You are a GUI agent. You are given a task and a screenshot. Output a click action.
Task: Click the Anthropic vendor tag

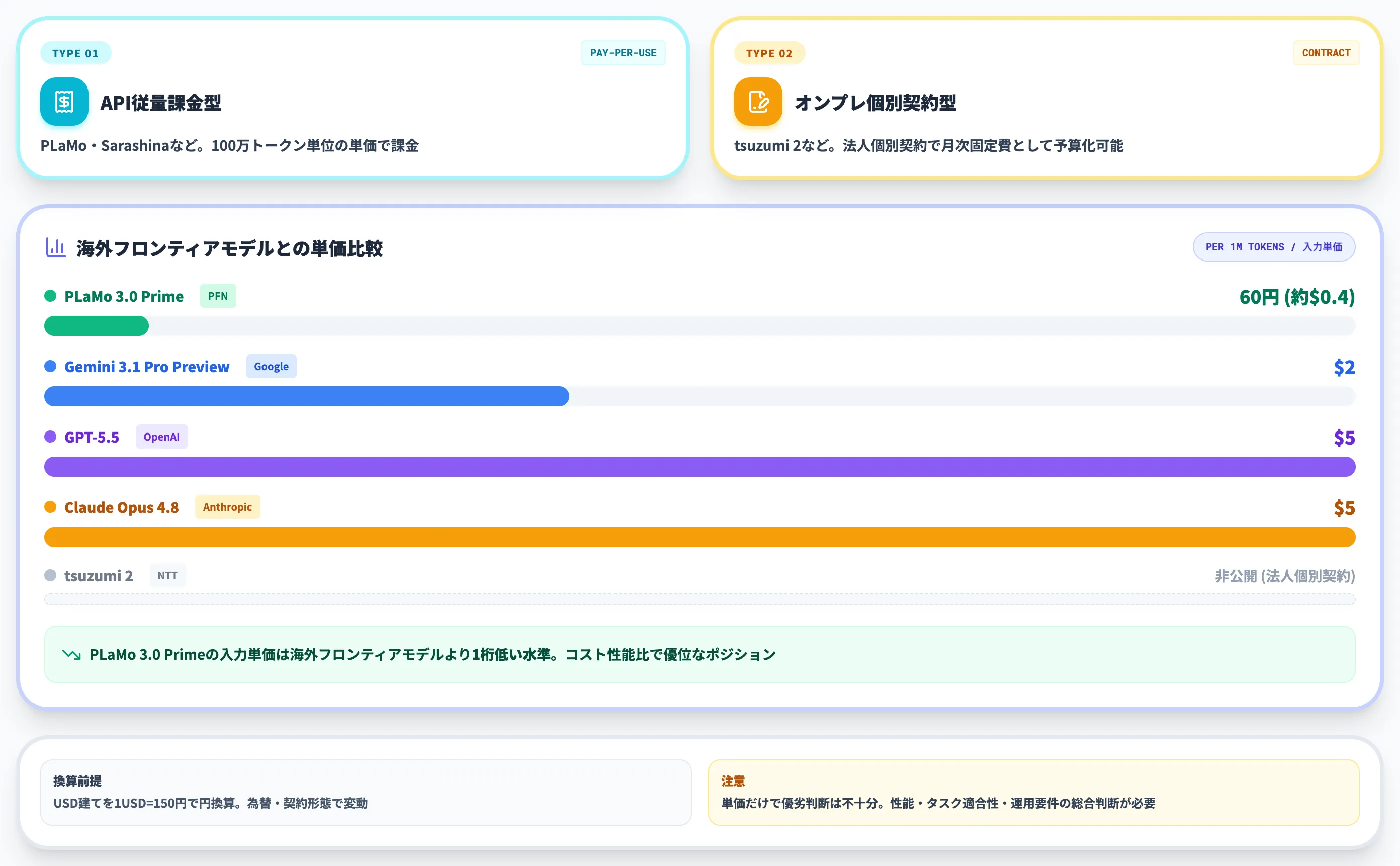pos(227,507)
